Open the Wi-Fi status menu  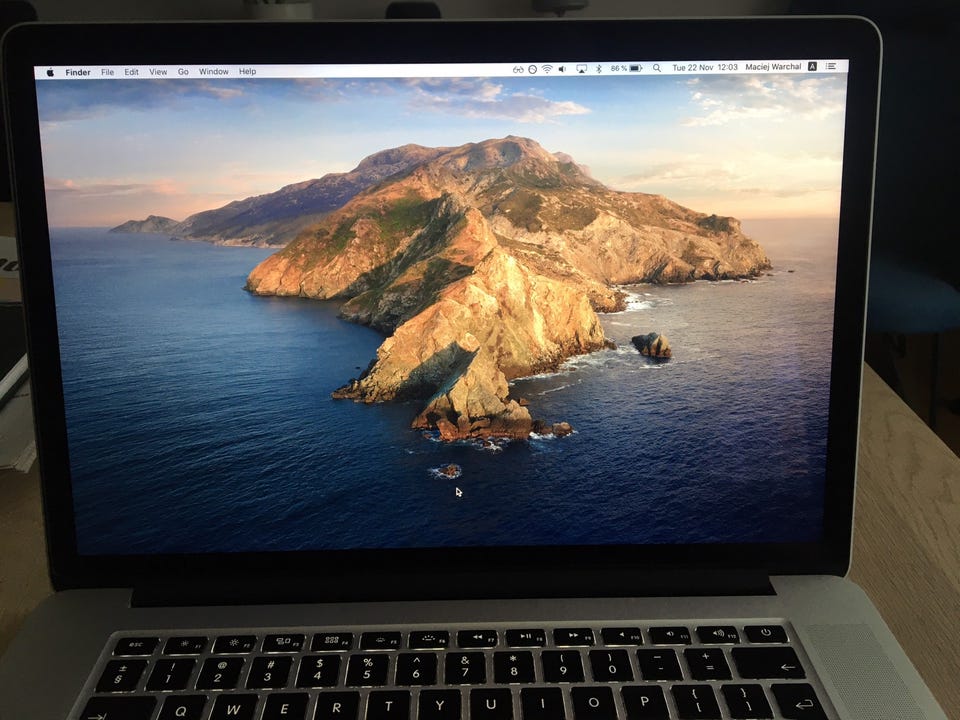[x=547, y=69]
